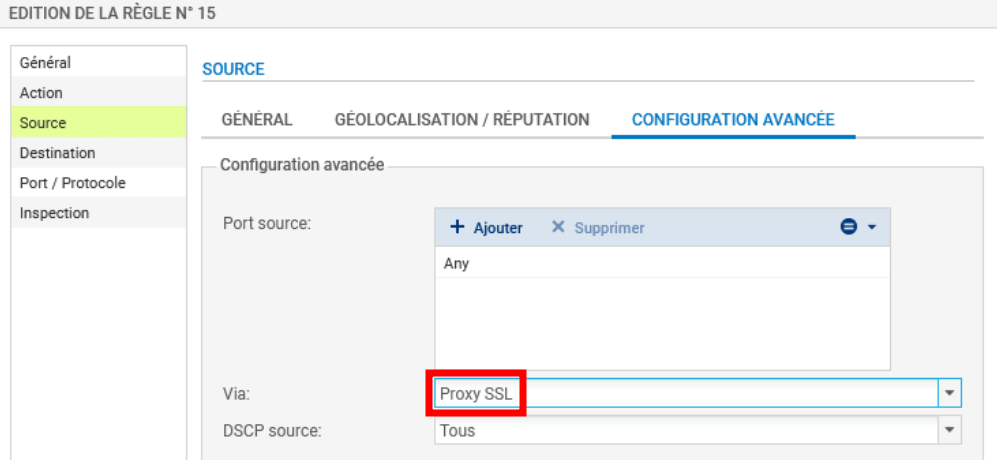The image size is (997, 460).
Task: Click the plus icon to add a source port
Action: tap(458, 228)
